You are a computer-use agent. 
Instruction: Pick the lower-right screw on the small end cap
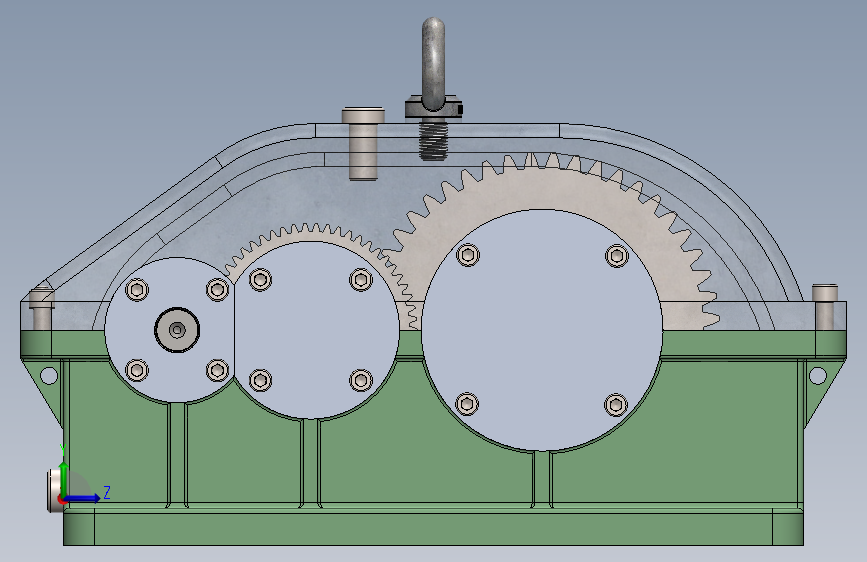[217, 370]
